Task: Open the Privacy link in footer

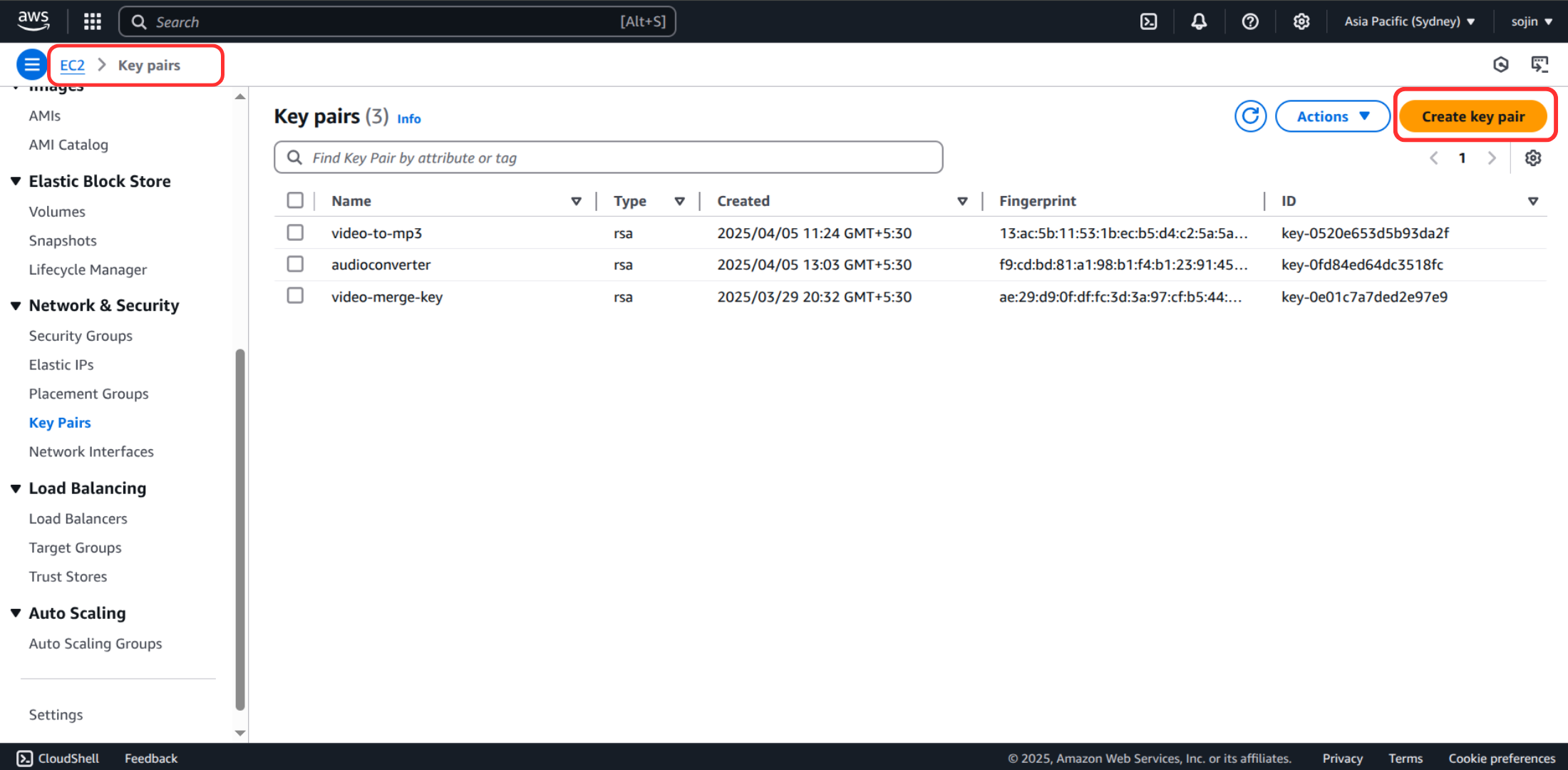Action: click(1343, 758)
